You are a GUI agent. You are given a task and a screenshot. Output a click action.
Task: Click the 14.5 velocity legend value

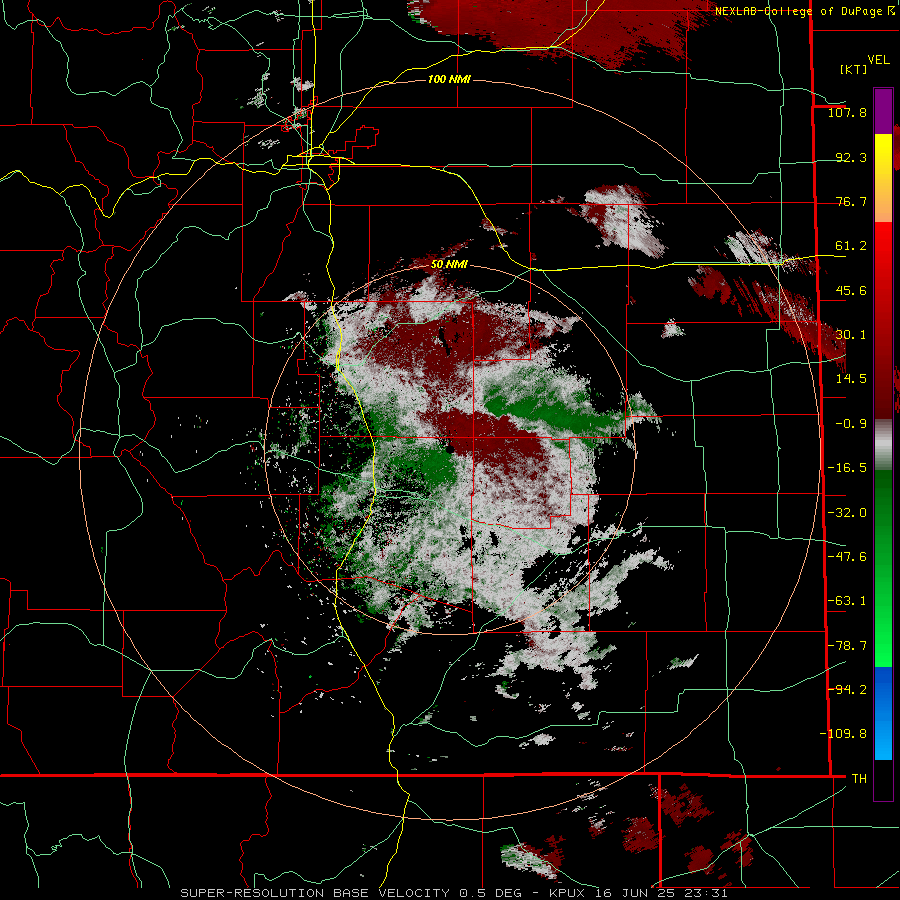(851, 379)
